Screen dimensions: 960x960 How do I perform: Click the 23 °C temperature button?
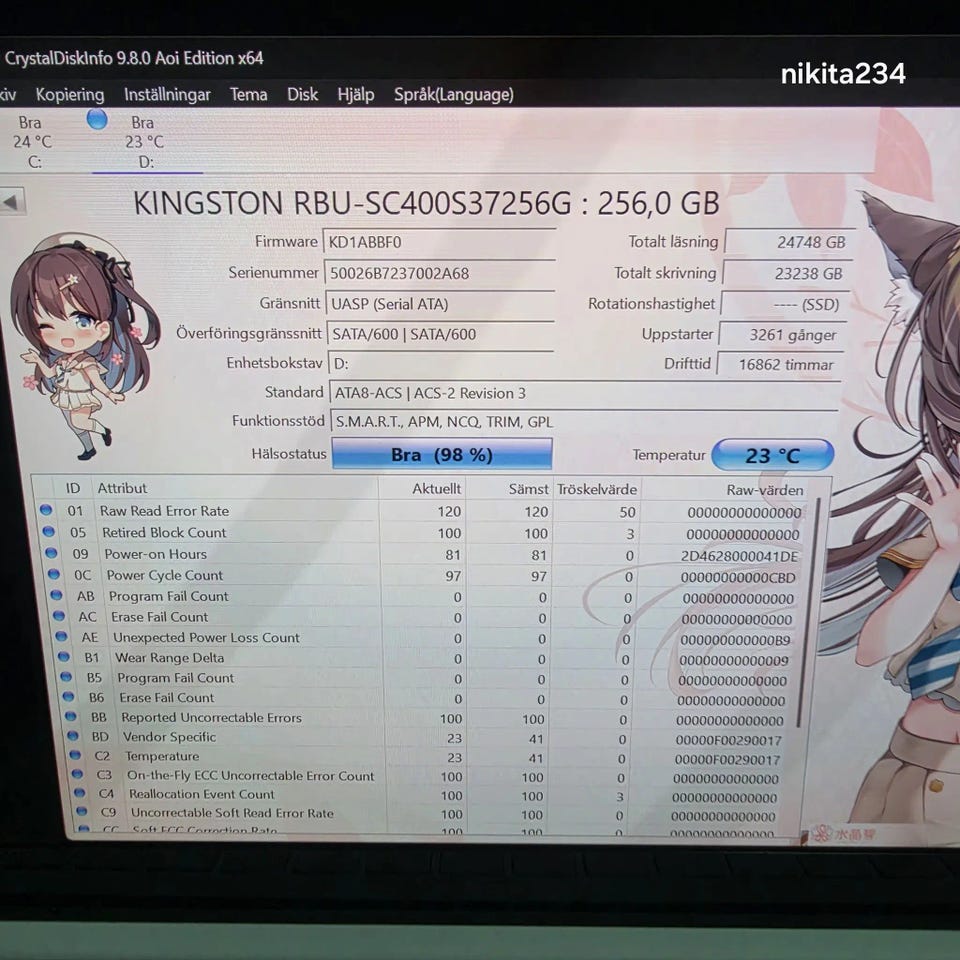pyautogui.click(x=773, y=455)
